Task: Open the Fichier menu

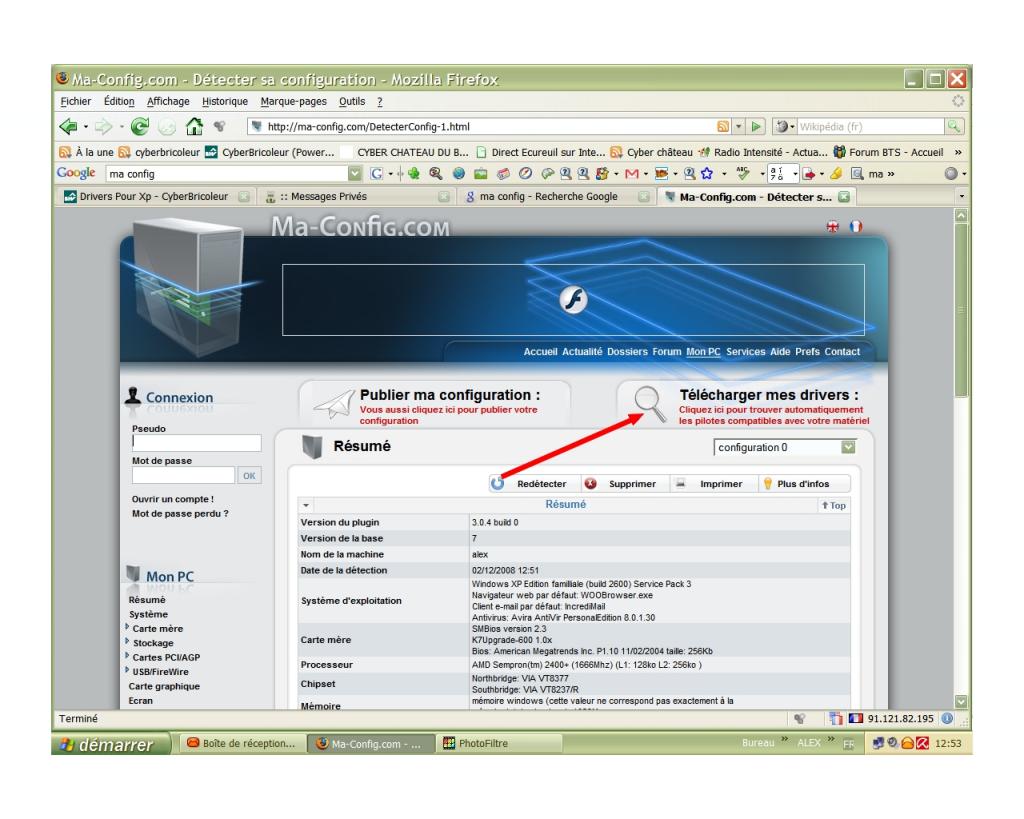Action: [76, 101]
